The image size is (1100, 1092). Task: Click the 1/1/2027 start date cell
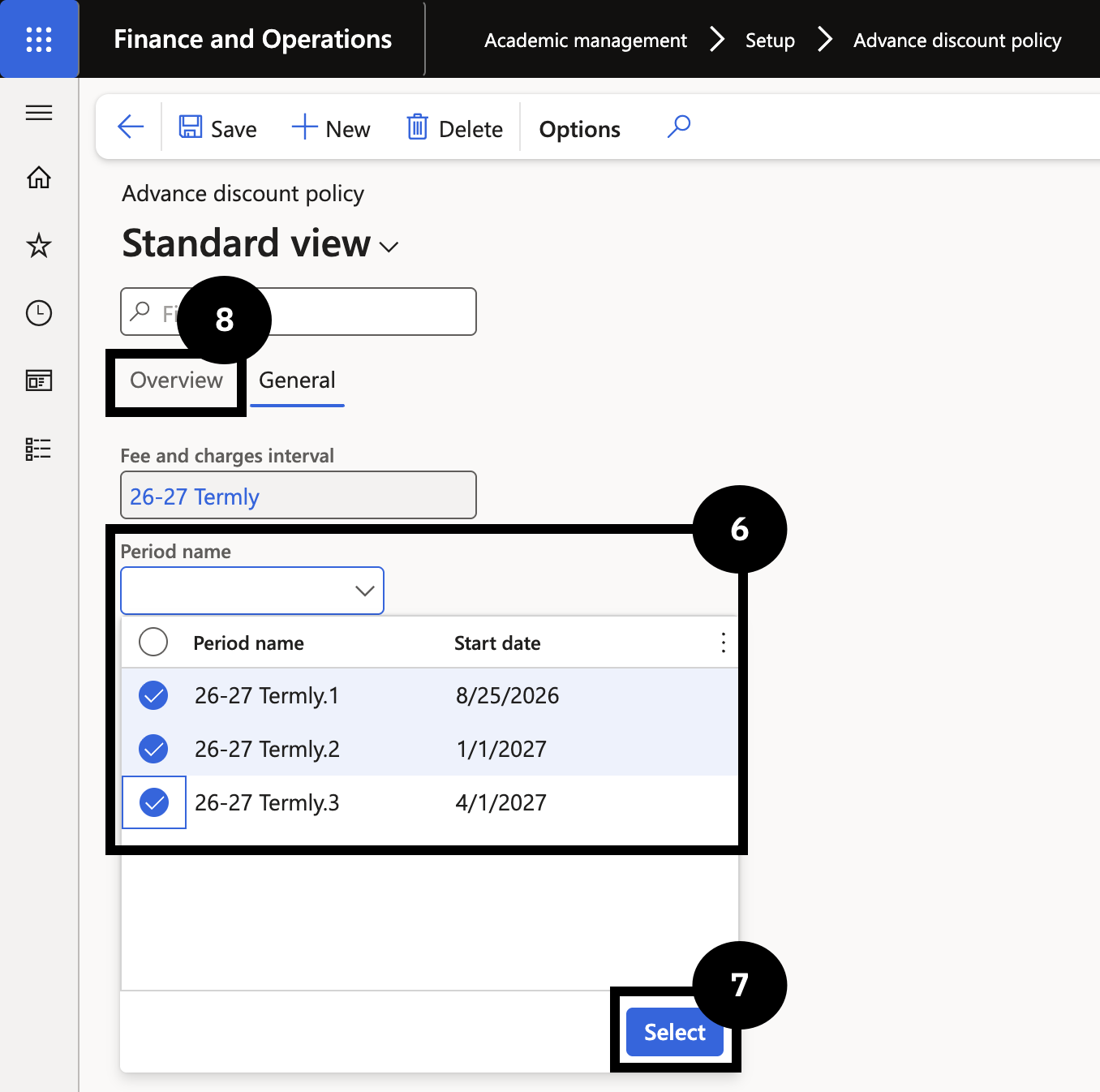[501, 749]
